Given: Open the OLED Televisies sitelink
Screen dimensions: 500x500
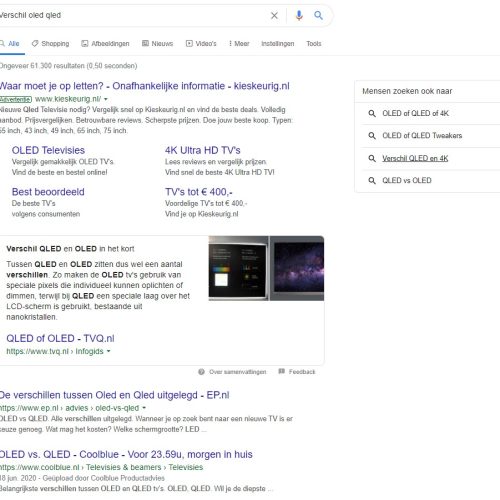Looking at the screenshot, I should [x=48, y=150].
